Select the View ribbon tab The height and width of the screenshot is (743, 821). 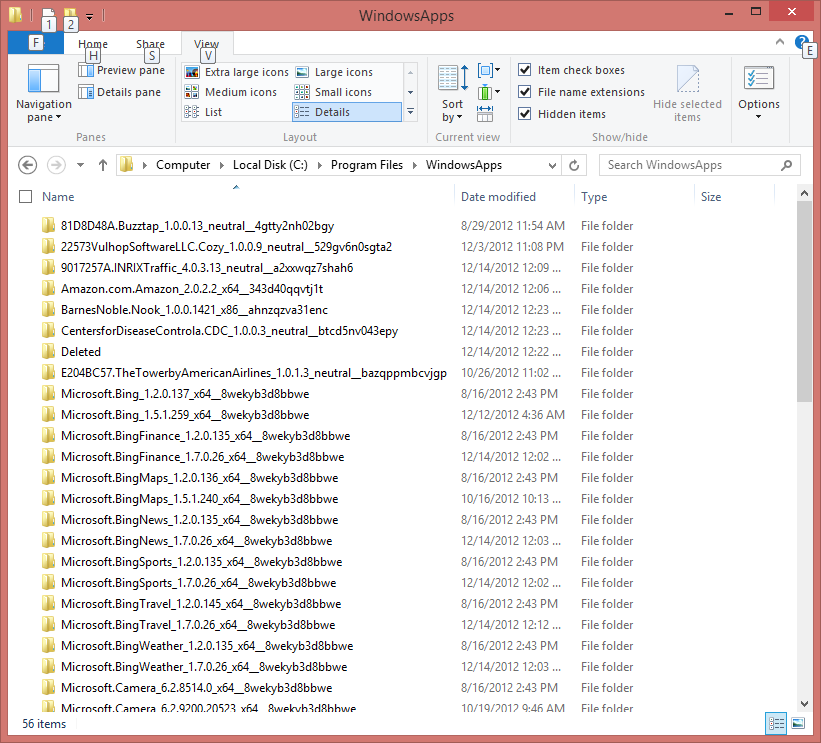pyautogui.click(x=207, y=44)
